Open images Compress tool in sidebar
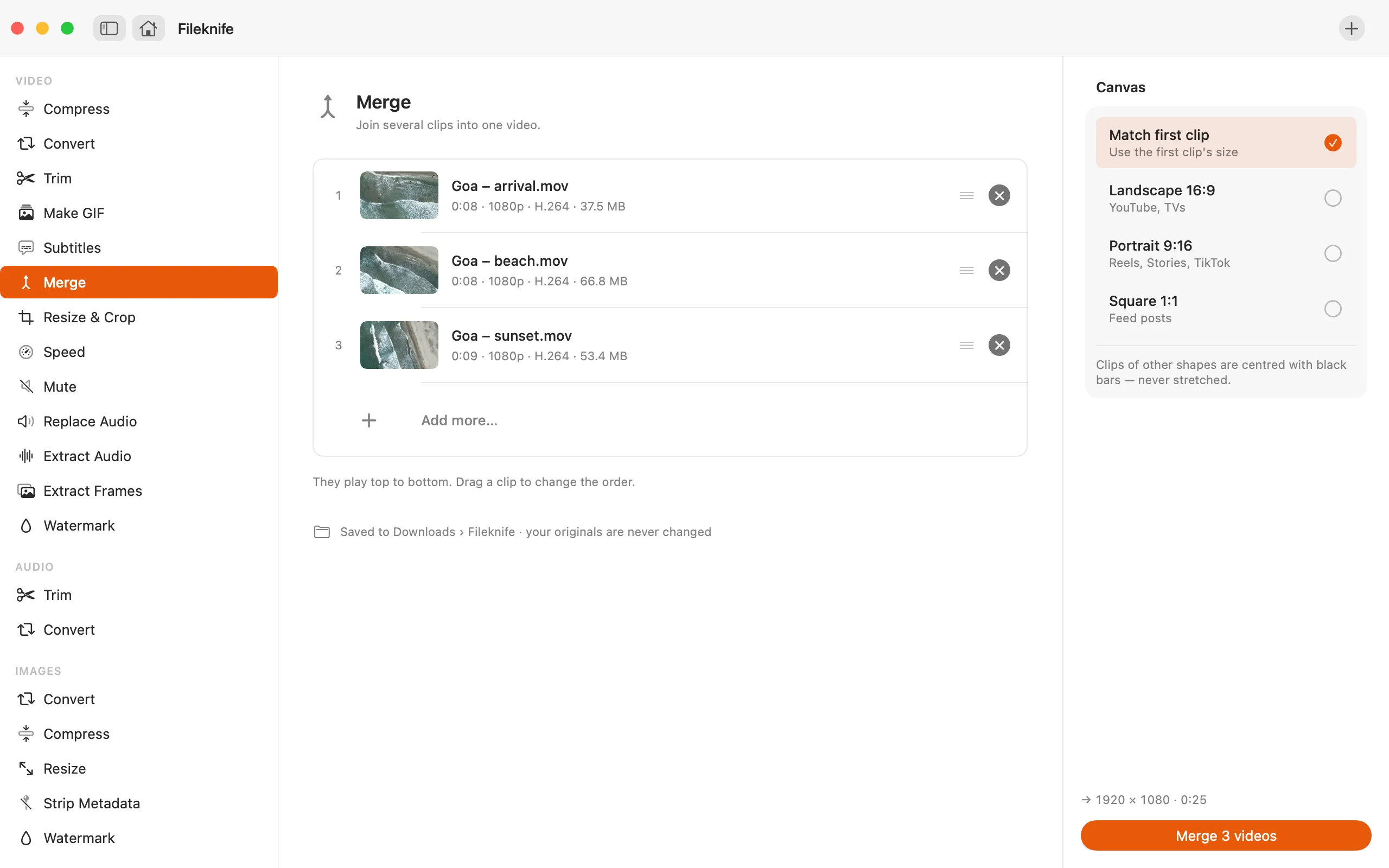Screen dimensions: 1389x868 coord(139,733)
